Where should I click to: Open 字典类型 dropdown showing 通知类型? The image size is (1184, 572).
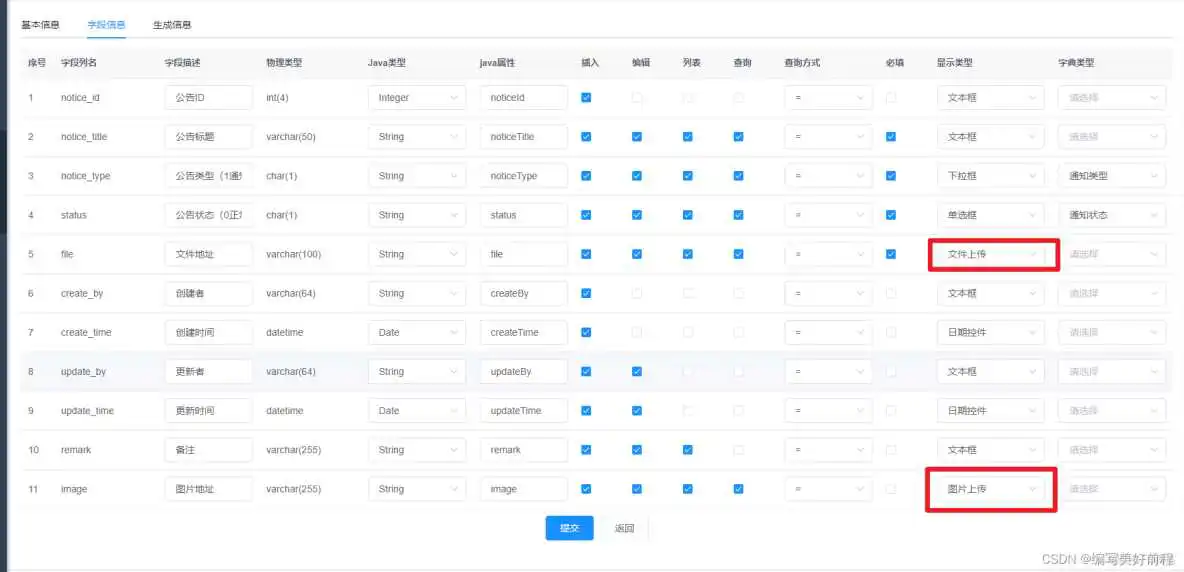click(x=1111, y=176)
